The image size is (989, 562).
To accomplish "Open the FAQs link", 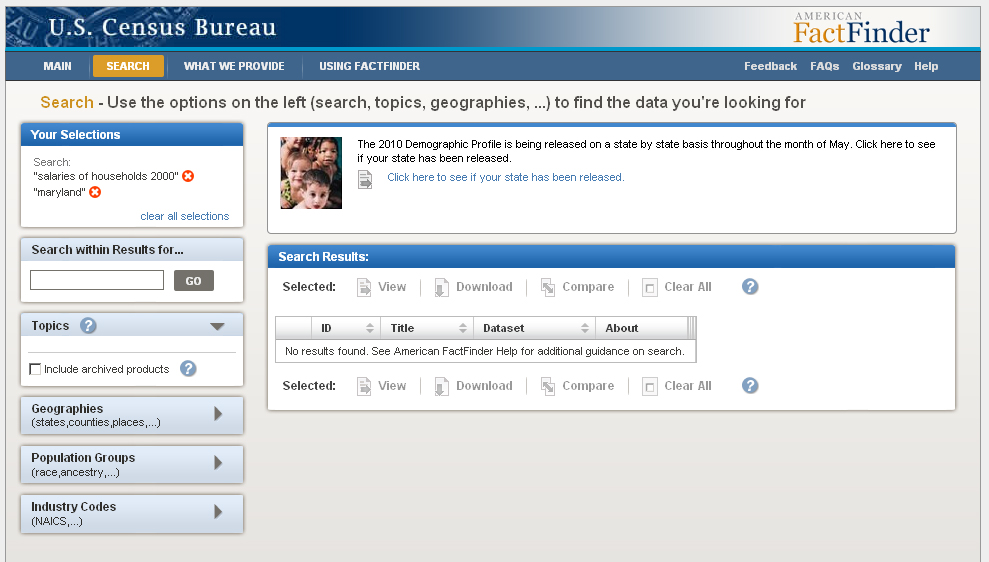I will [824, 66].
